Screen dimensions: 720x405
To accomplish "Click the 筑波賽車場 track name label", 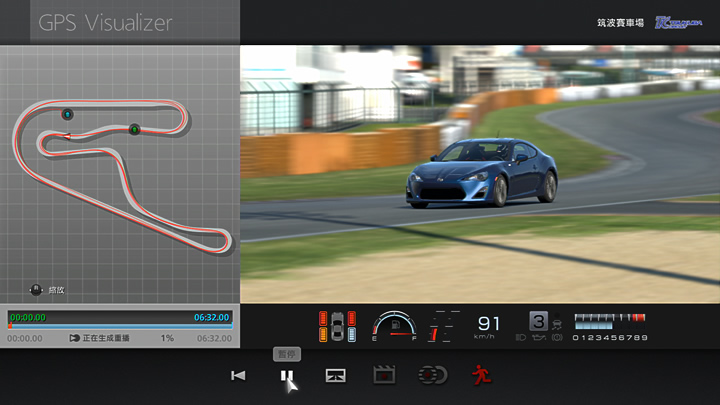I will (x=620, y=22).
